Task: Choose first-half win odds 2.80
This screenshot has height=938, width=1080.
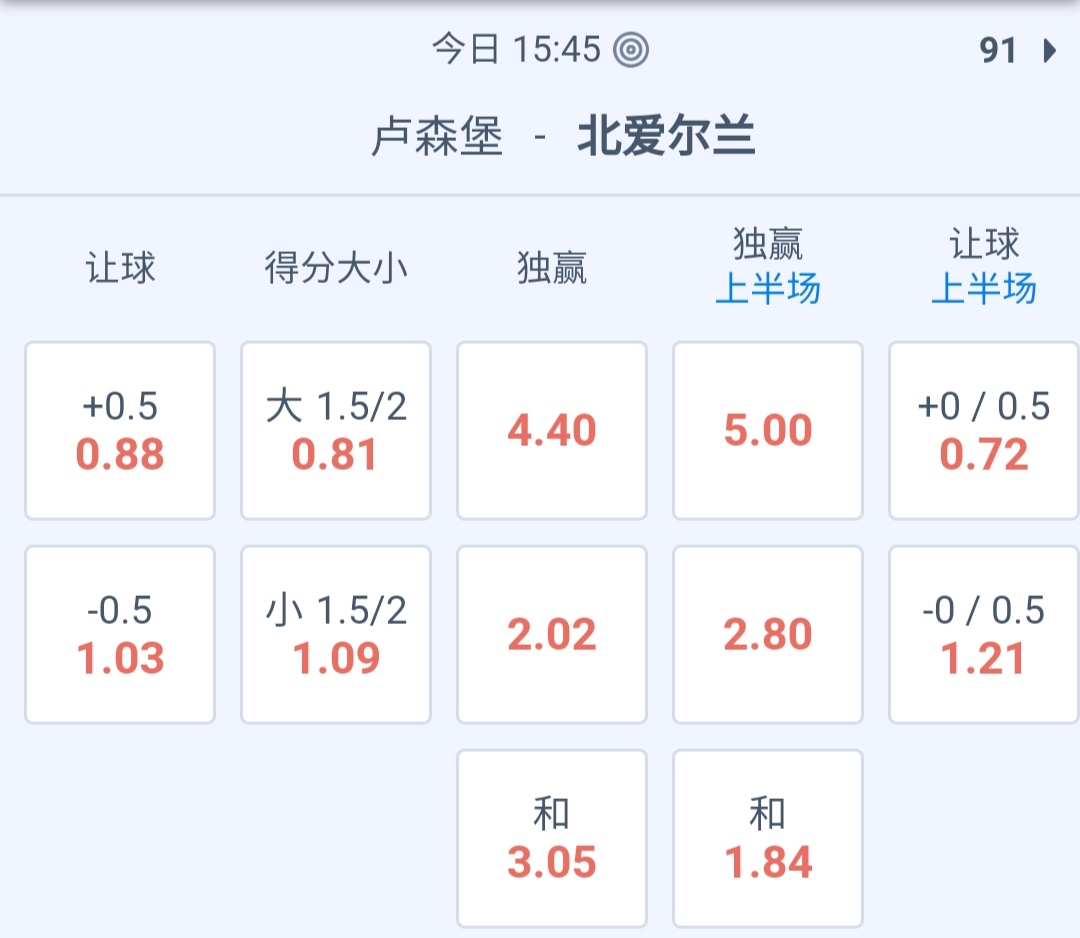Action: tap(768, 635)
